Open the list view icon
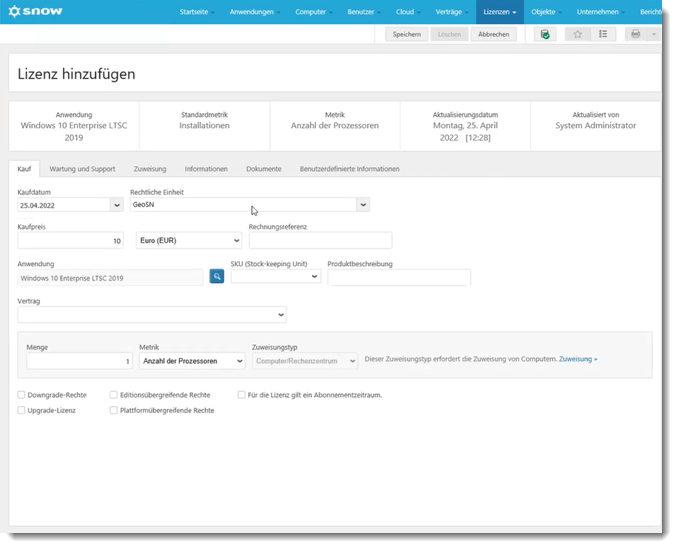 (603, 34)
